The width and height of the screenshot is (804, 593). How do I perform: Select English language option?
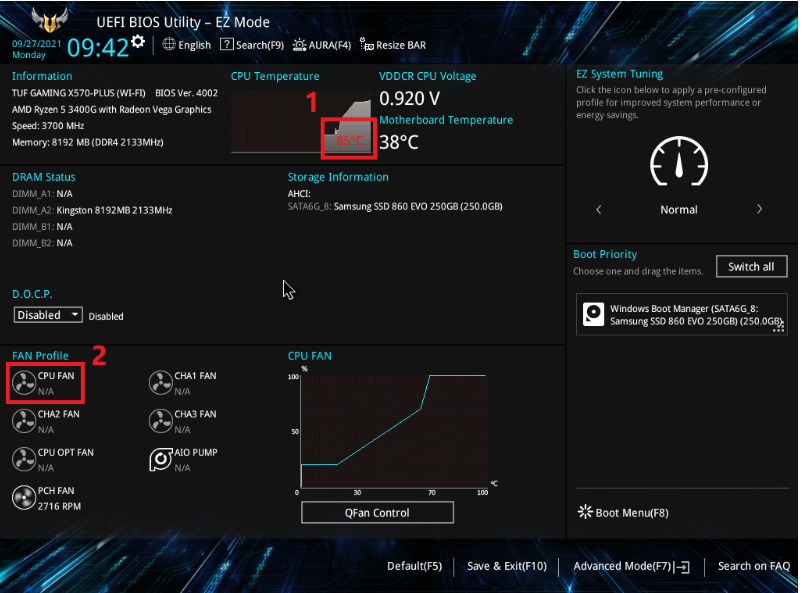[x=194, y=45]
